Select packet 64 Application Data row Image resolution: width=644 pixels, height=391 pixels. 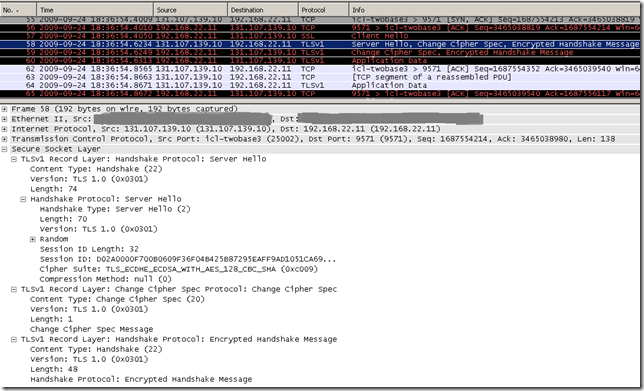tap(320, 85)
